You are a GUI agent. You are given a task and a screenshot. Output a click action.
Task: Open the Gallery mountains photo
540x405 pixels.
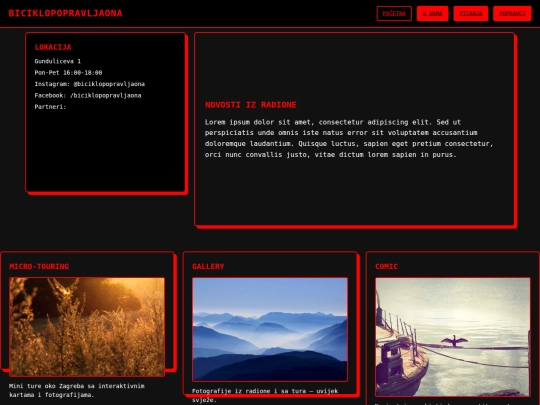[270, 329]
